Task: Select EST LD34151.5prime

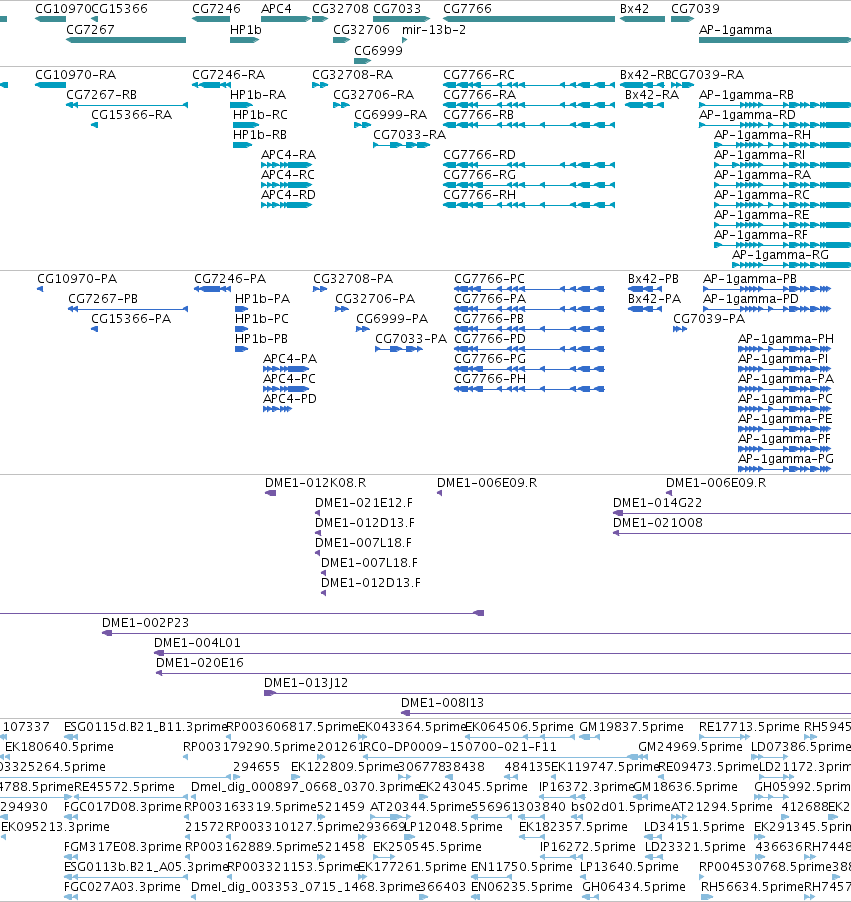Action: (694, 827)
